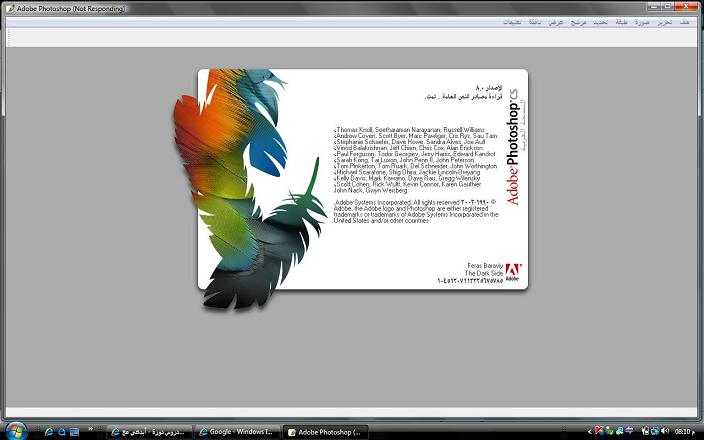Viewport: 704px width, 440px height.
Task: Open the تحرير (Edit) menu
Action: (x=664, y=21)
